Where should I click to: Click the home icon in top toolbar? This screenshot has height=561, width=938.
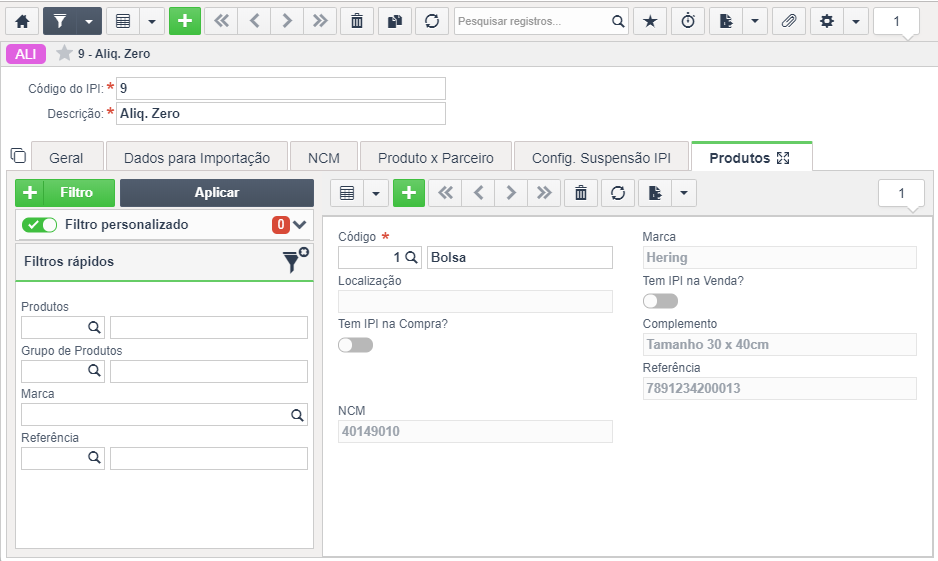[x=22, y=22]
